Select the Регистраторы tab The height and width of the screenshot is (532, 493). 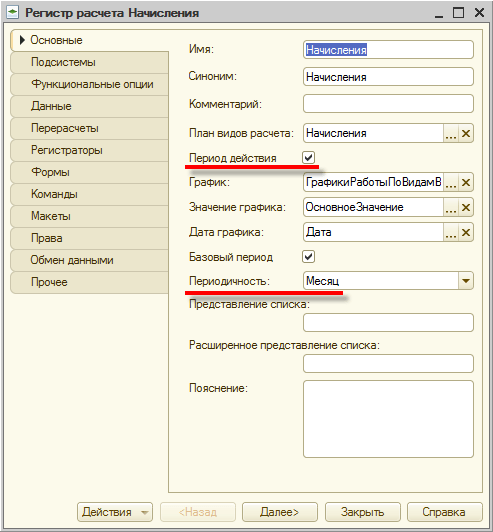[x=90, y=150]
